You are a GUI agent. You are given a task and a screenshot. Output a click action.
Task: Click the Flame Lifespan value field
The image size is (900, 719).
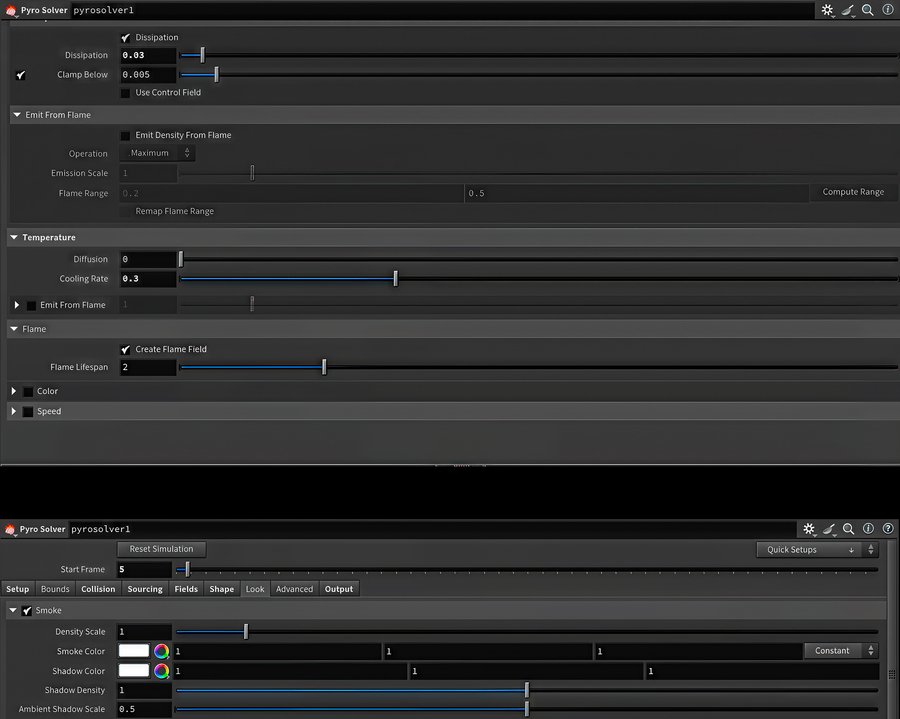tap(148, 367)
